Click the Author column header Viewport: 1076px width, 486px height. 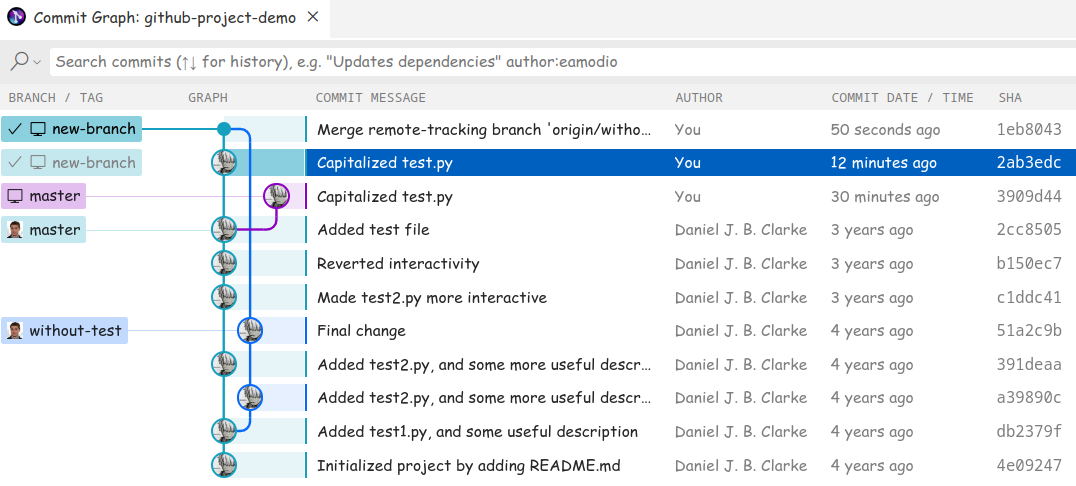coord(699,98)
